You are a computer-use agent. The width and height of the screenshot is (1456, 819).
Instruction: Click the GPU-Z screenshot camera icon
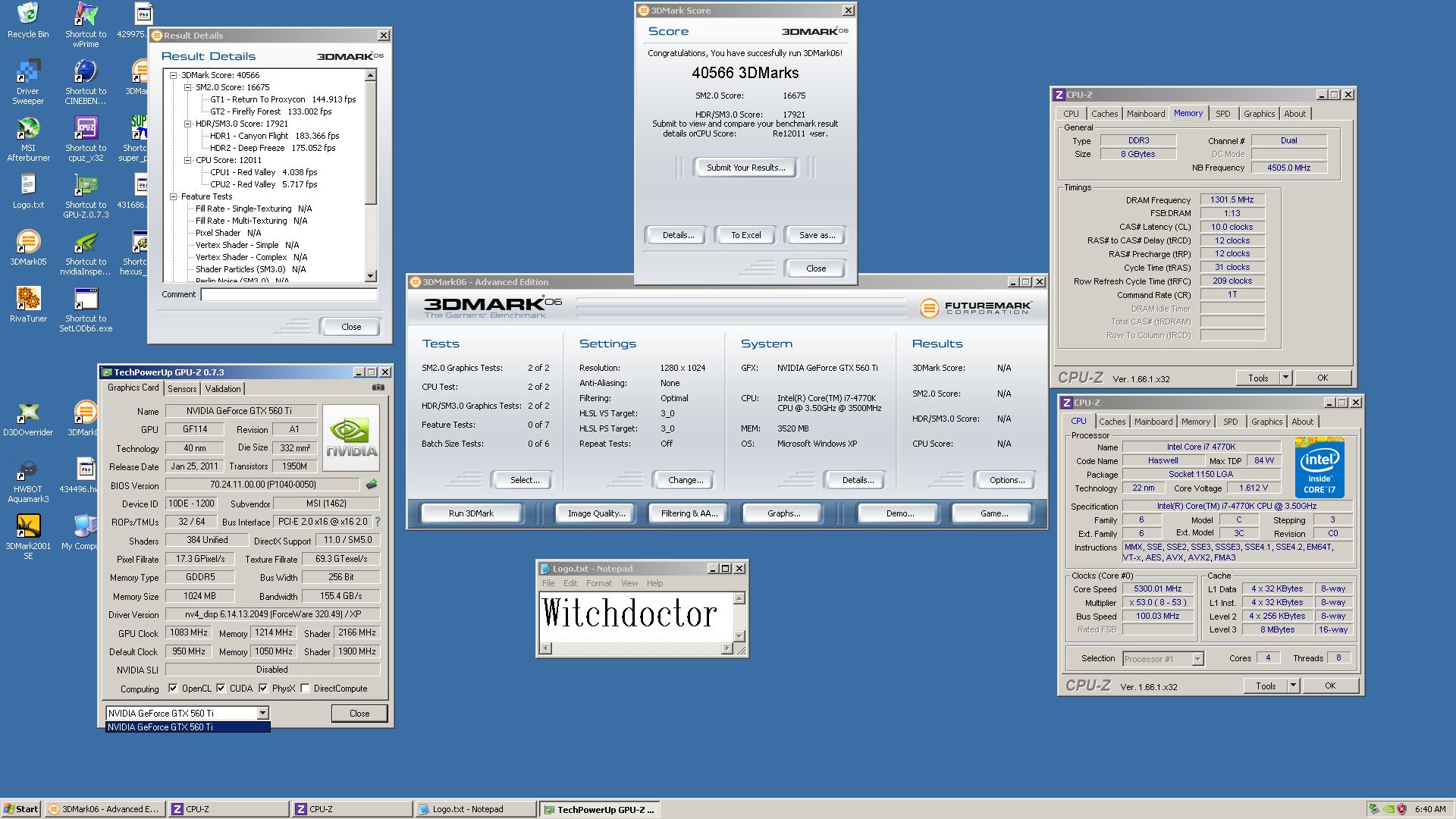378,388
